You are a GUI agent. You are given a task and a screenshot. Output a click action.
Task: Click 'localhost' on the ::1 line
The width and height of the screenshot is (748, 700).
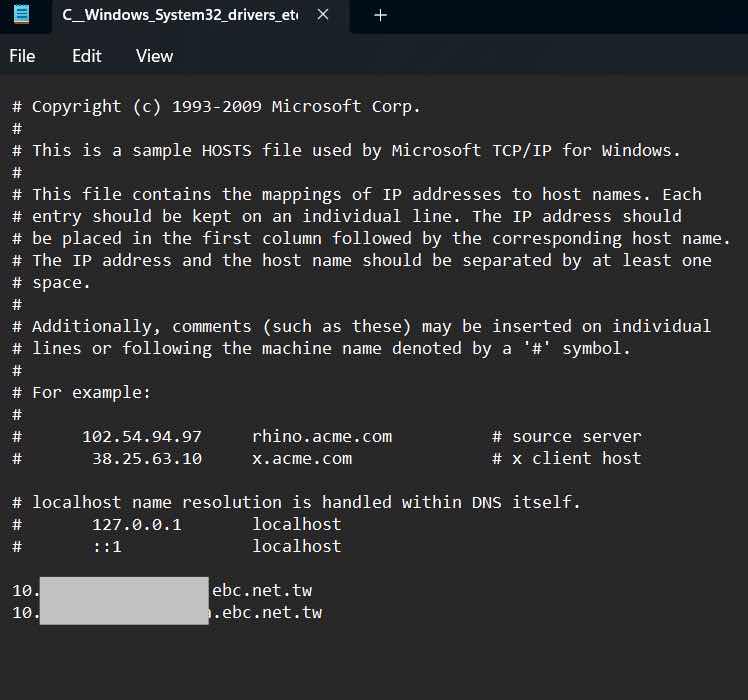click(x=297, y=546)
